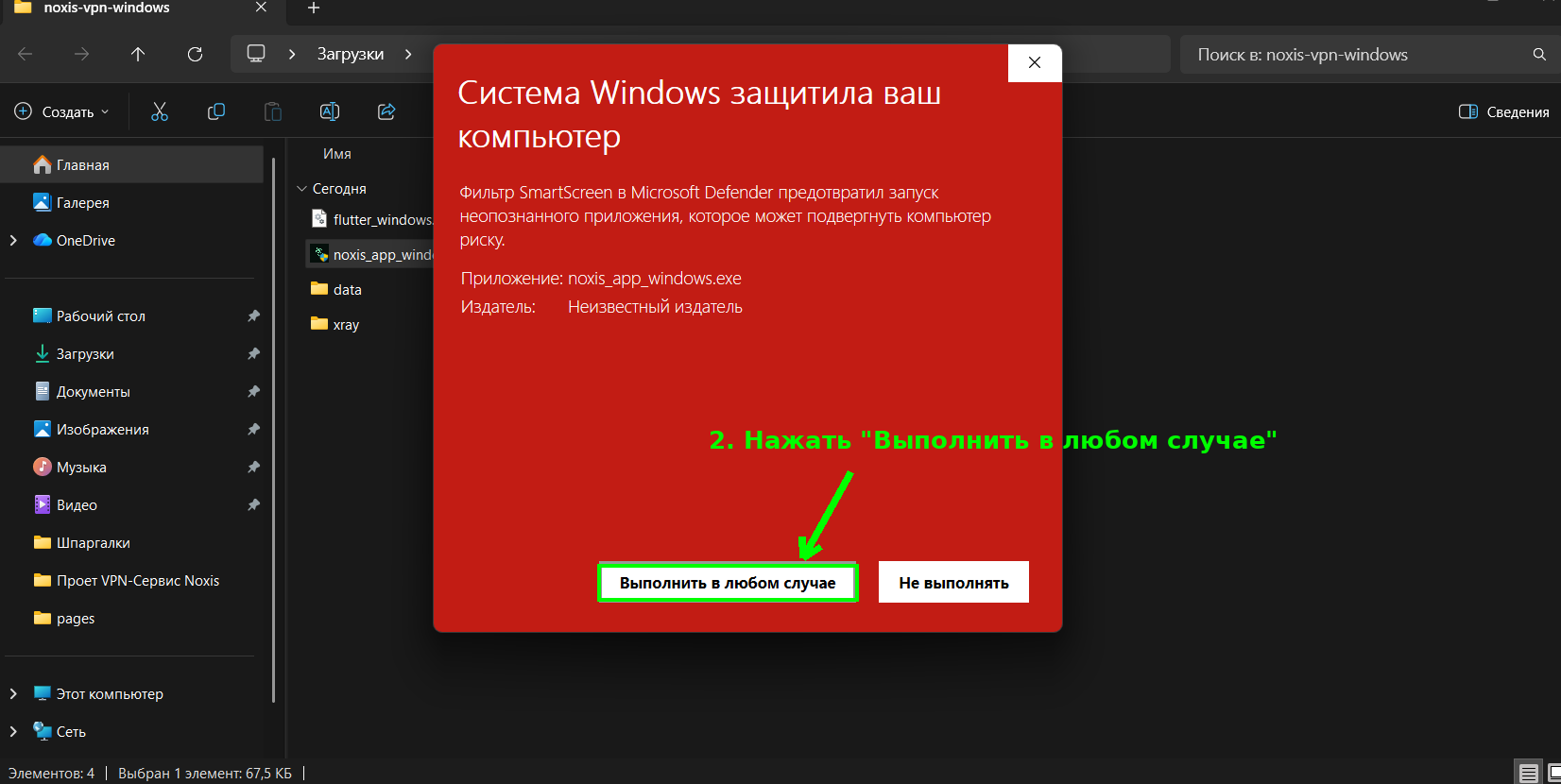
Task: Open the Создать dropdown menu
Action: (x=62, y=111)
